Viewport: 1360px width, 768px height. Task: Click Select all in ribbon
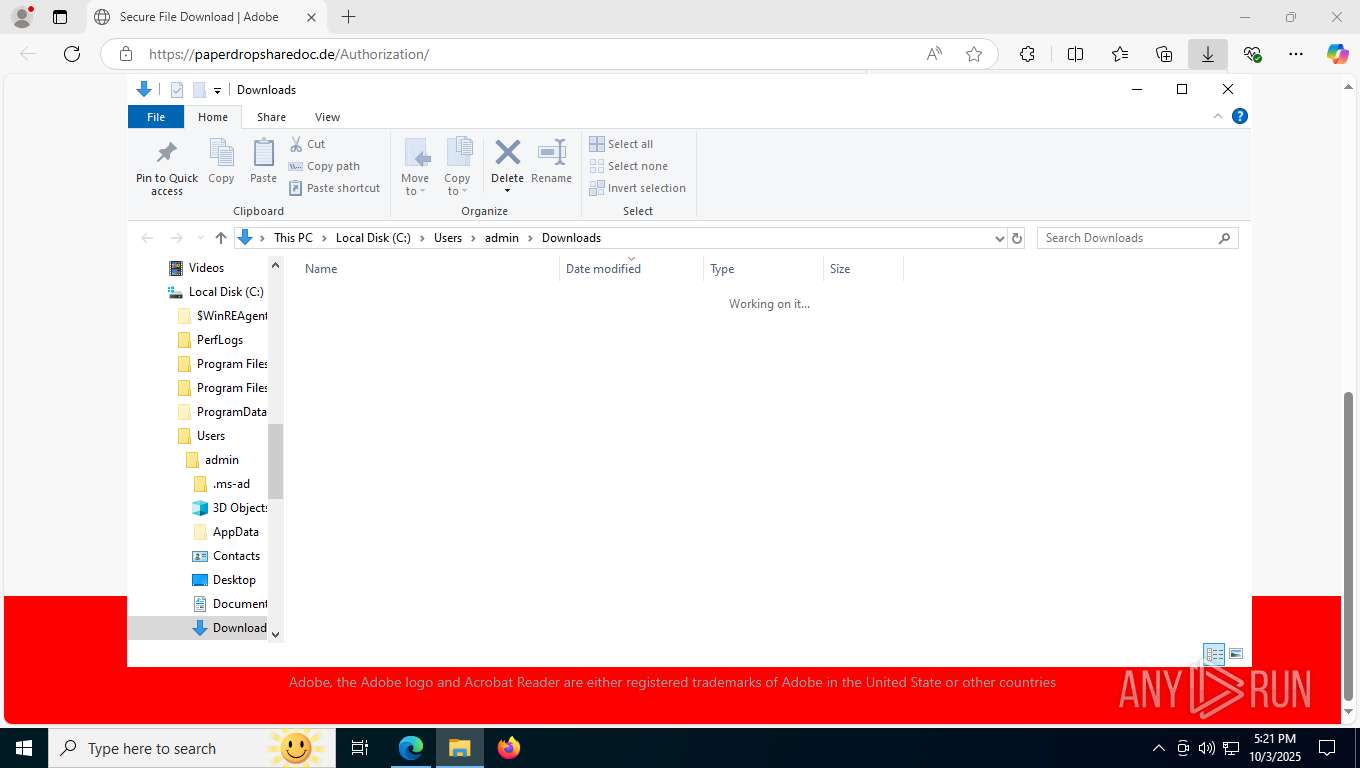click(621, 144)
